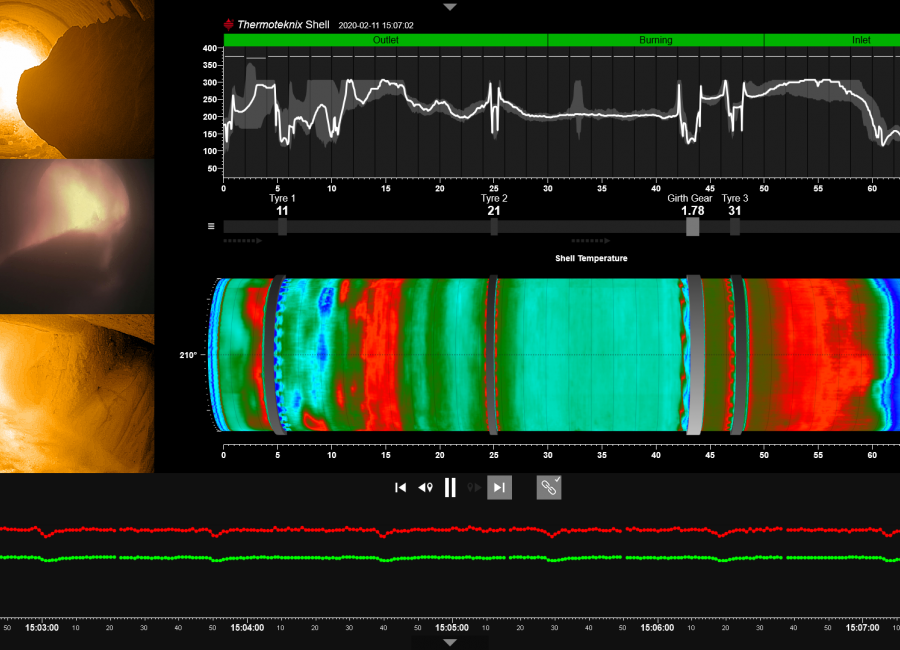Toggle the chain link sync button
Screen dimensions: 900x650
click(x=548, y=487)
